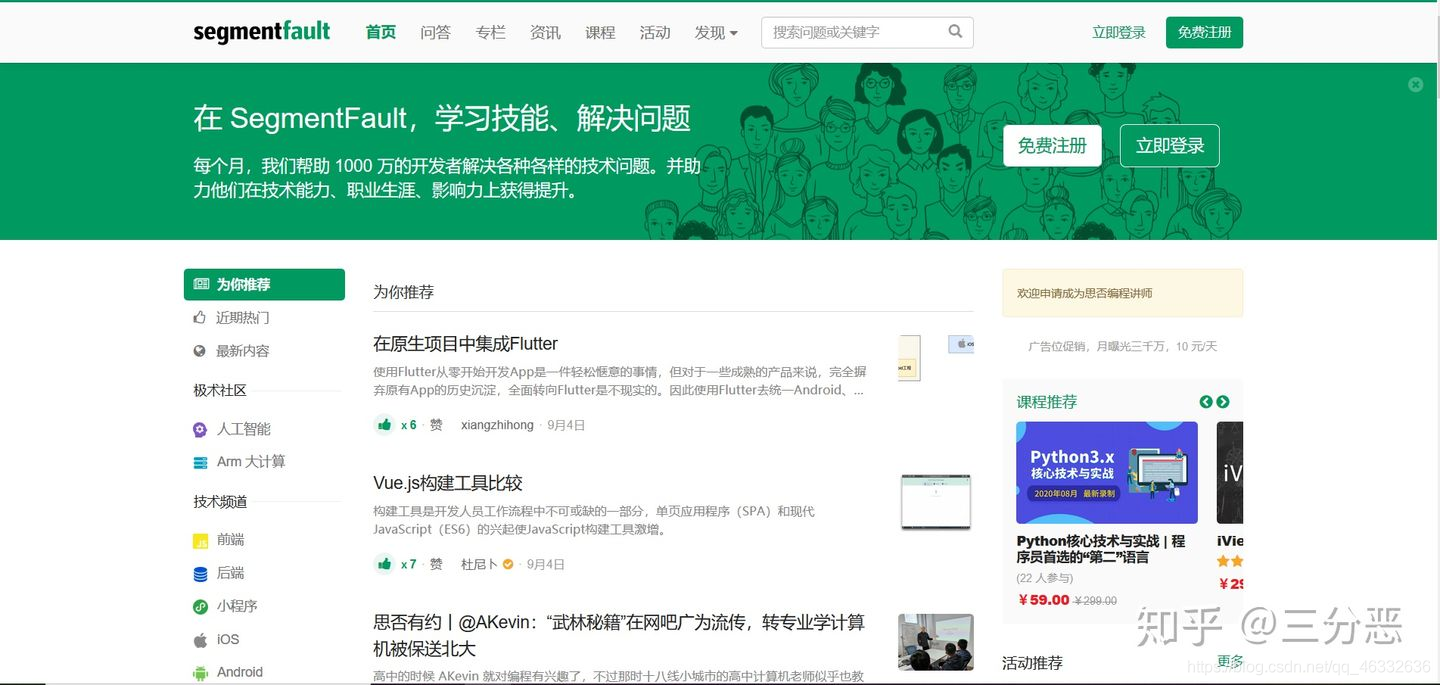Open the Vue.js article thumbnail
Image resolution: width=1440 pixels, height=685 pixels.
[936, 502]
